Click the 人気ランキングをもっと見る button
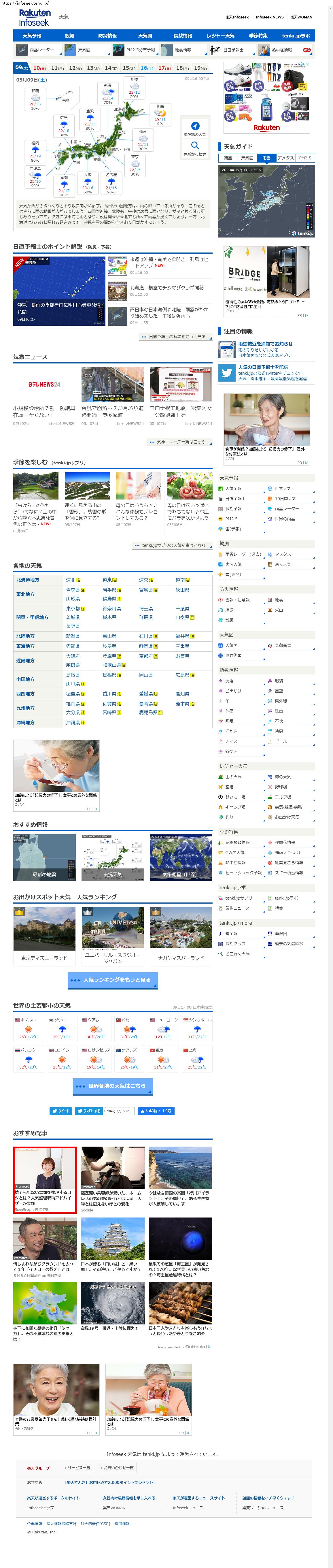The height and width of the screenshot is (1568, 333). pyautogui.click(x=113, y=980)
